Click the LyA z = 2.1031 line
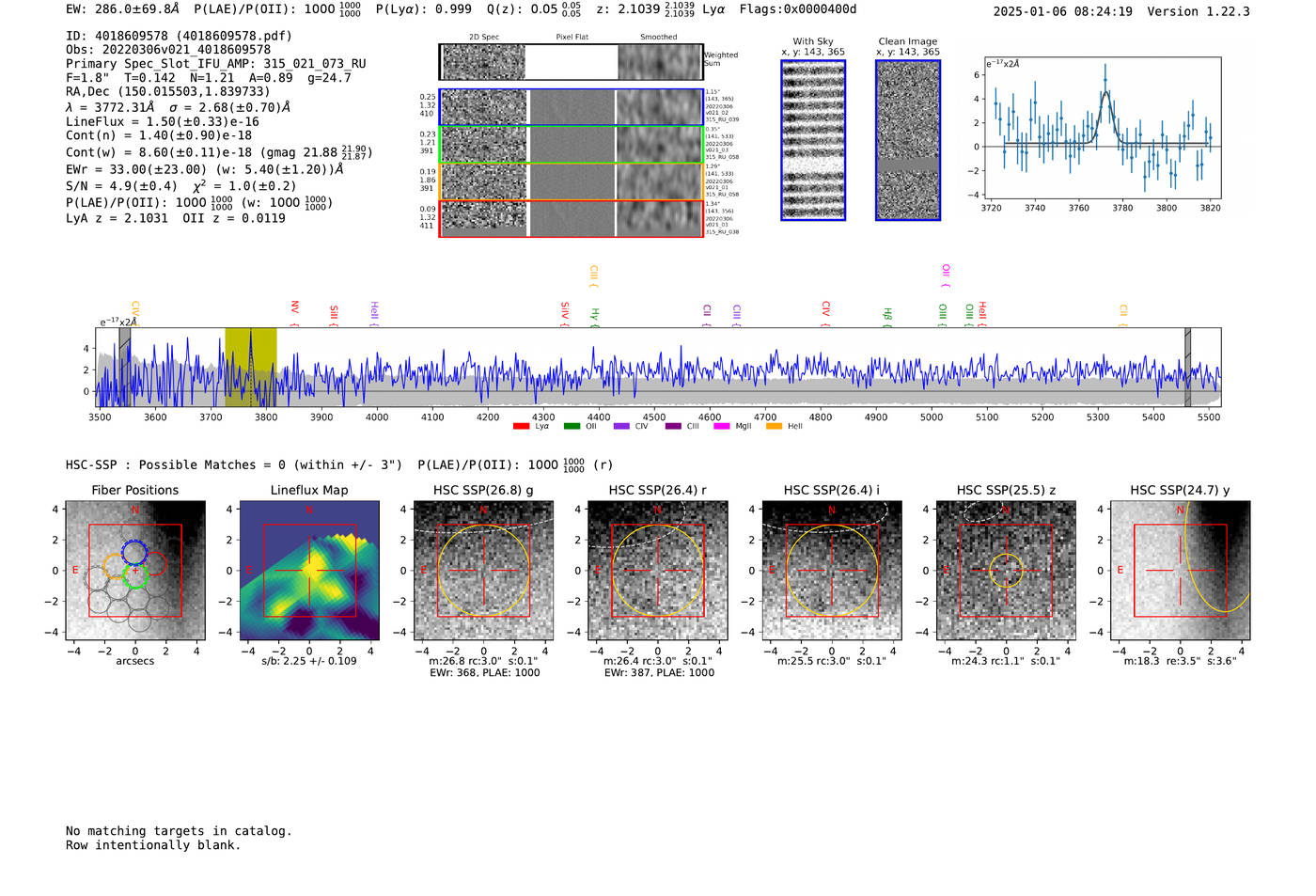The height and width of the screenshot is (896, 1316). click(x=117, y=218)
